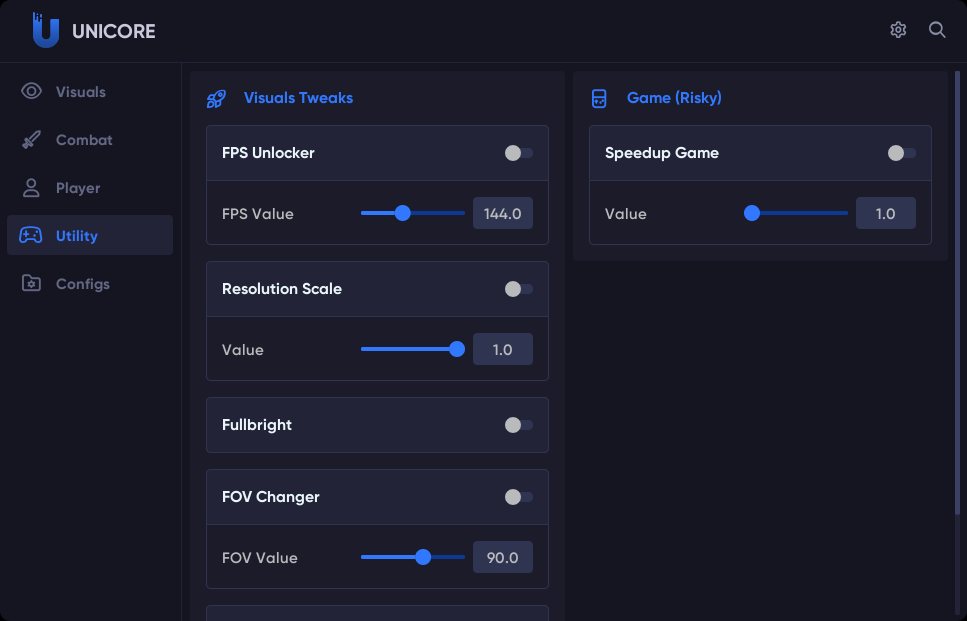Image resolution: width=967 pixels, height=621 pixels.
Task: Toggle Speedup Game on
Action: [x=901, y=152]
